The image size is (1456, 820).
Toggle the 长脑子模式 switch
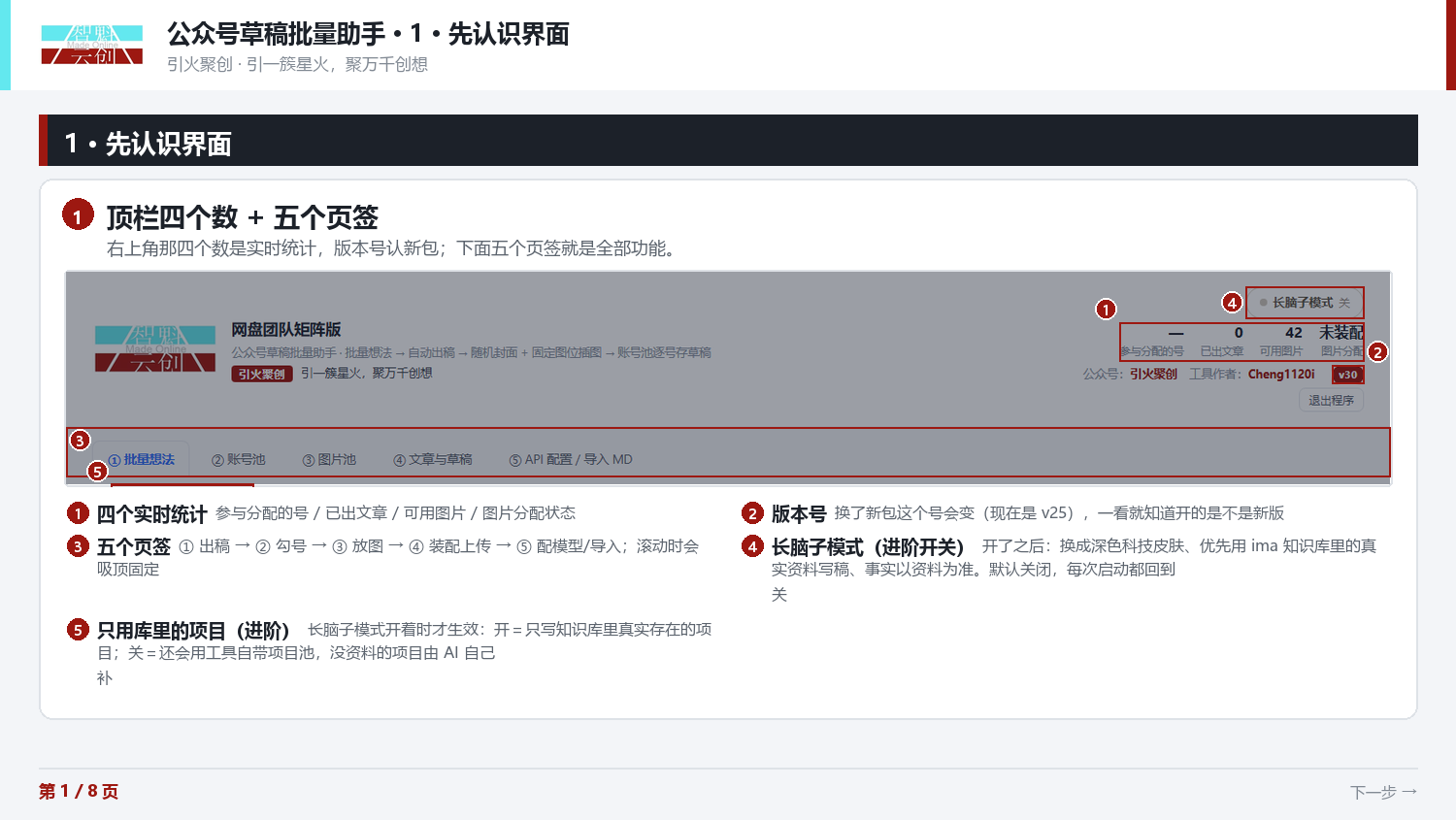click(1305, 303)
